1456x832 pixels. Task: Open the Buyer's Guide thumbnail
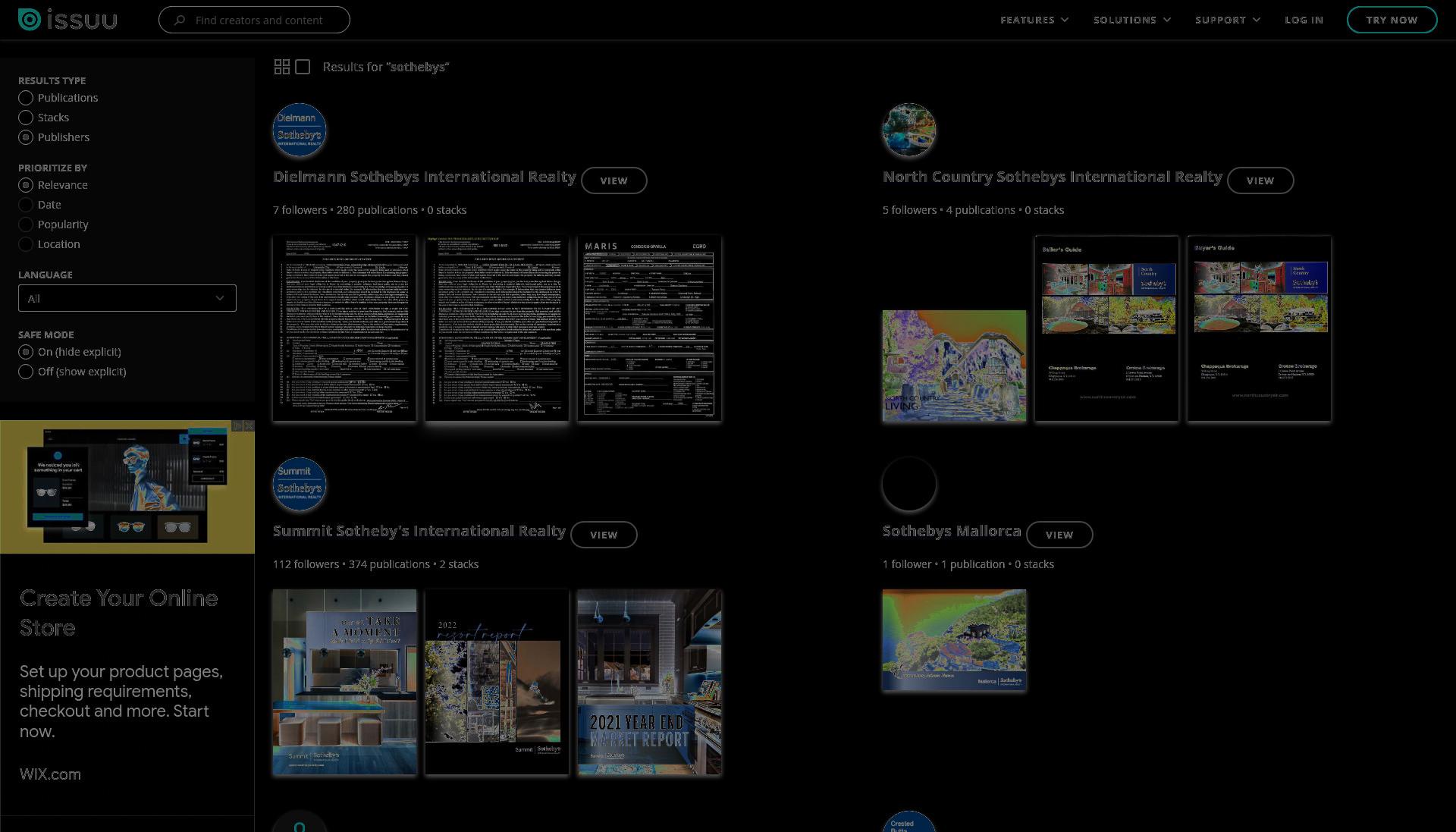[1259, 328]
